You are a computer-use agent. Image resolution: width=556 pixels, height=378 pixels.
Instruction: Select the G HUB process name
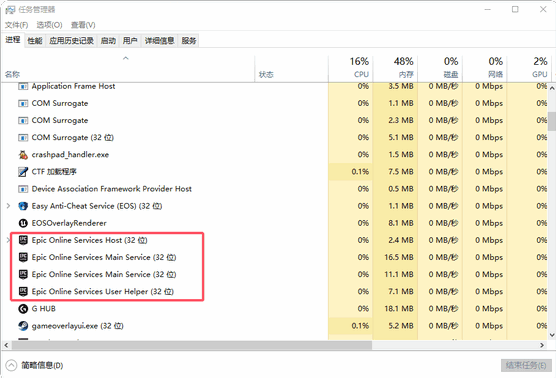(x=44, y=309)
